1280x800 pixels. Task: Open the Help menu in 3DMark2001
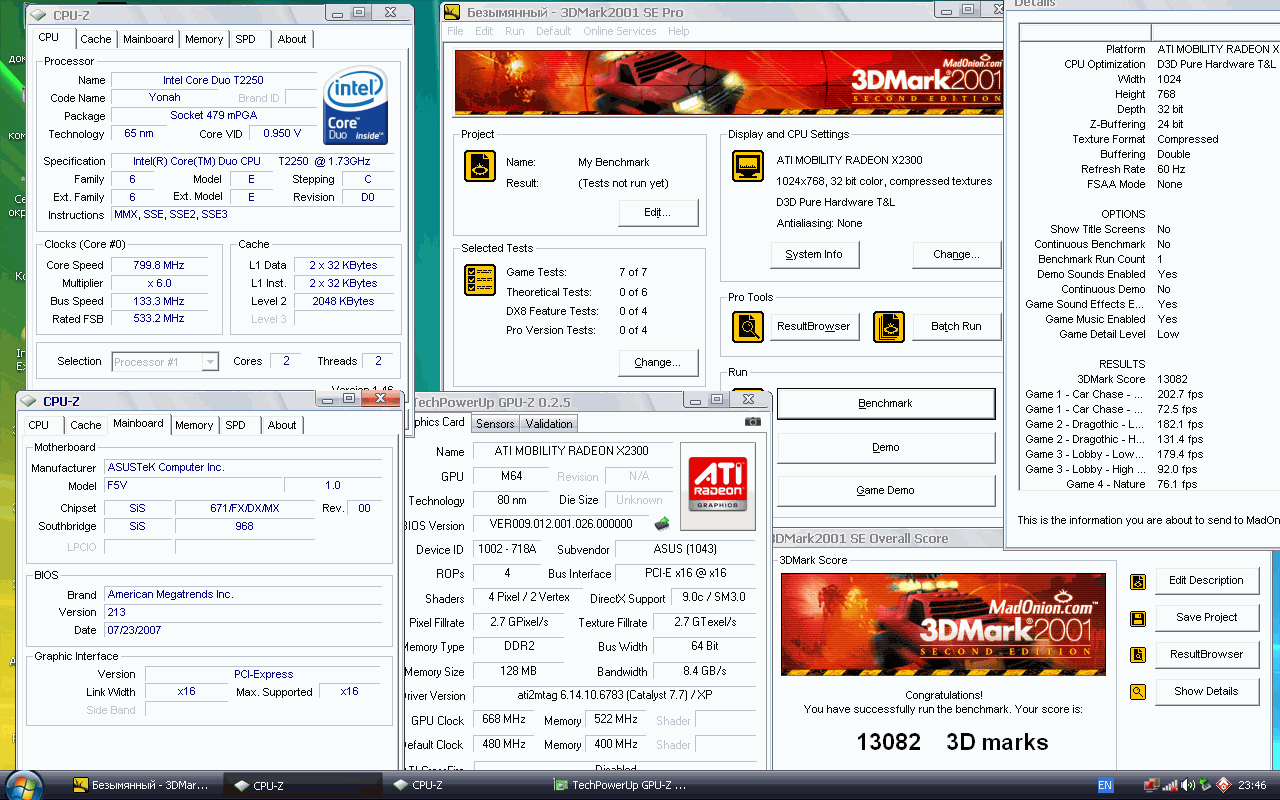[679, 31]
